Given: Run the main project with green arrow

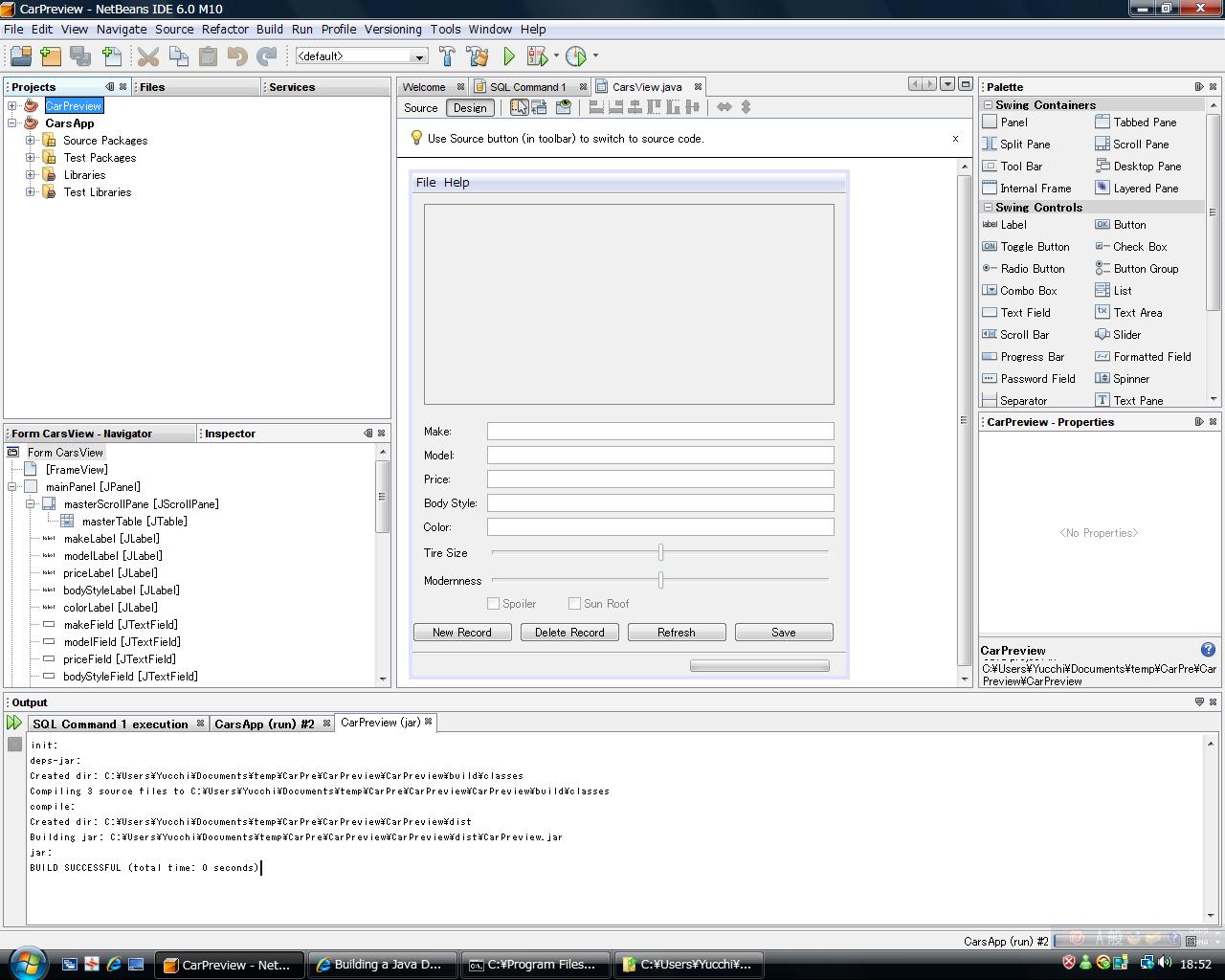Looking at the screenshot, I should click(x=509, y=56).
